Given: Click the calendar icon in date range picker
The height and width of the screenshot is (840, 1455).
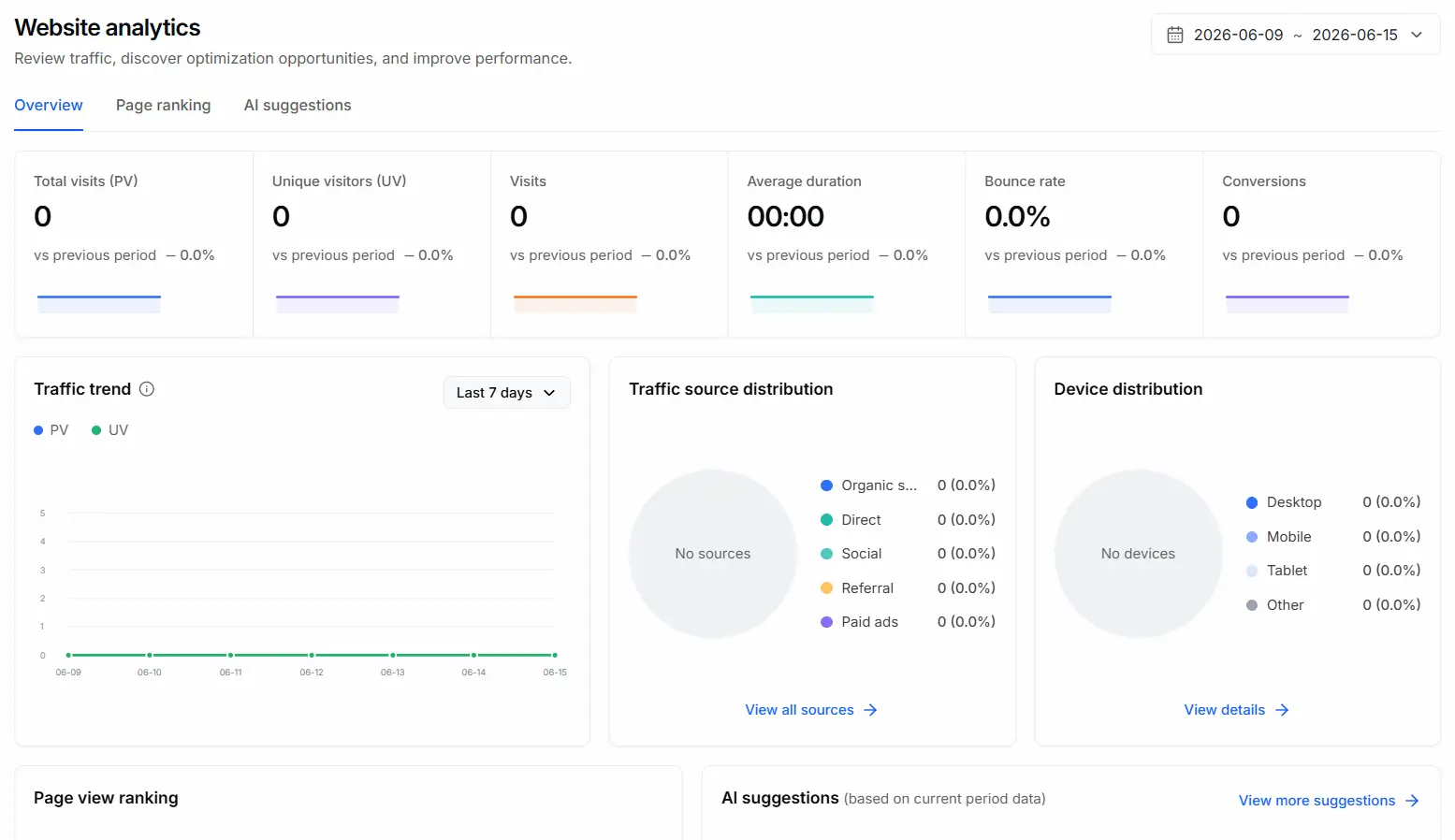Looking at the screenshot, I should click(x=1175, y=35).
